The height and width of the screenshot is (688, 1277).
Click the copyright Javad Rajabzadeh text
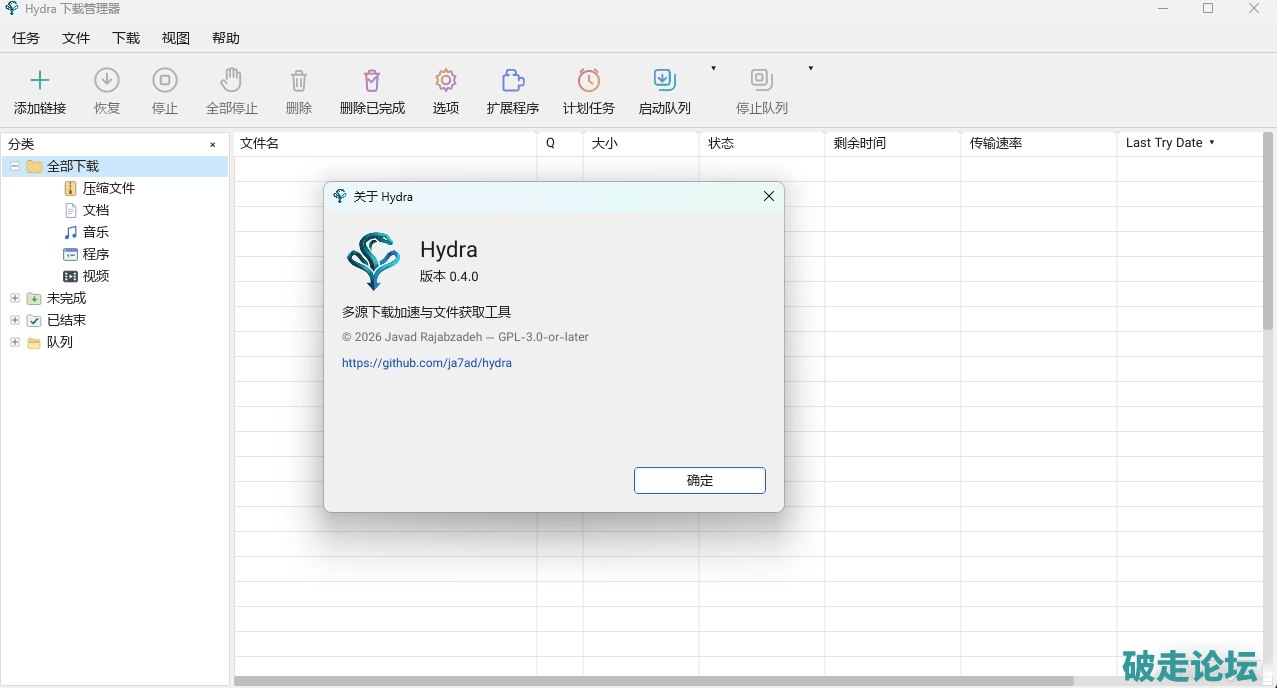point(465,337)
